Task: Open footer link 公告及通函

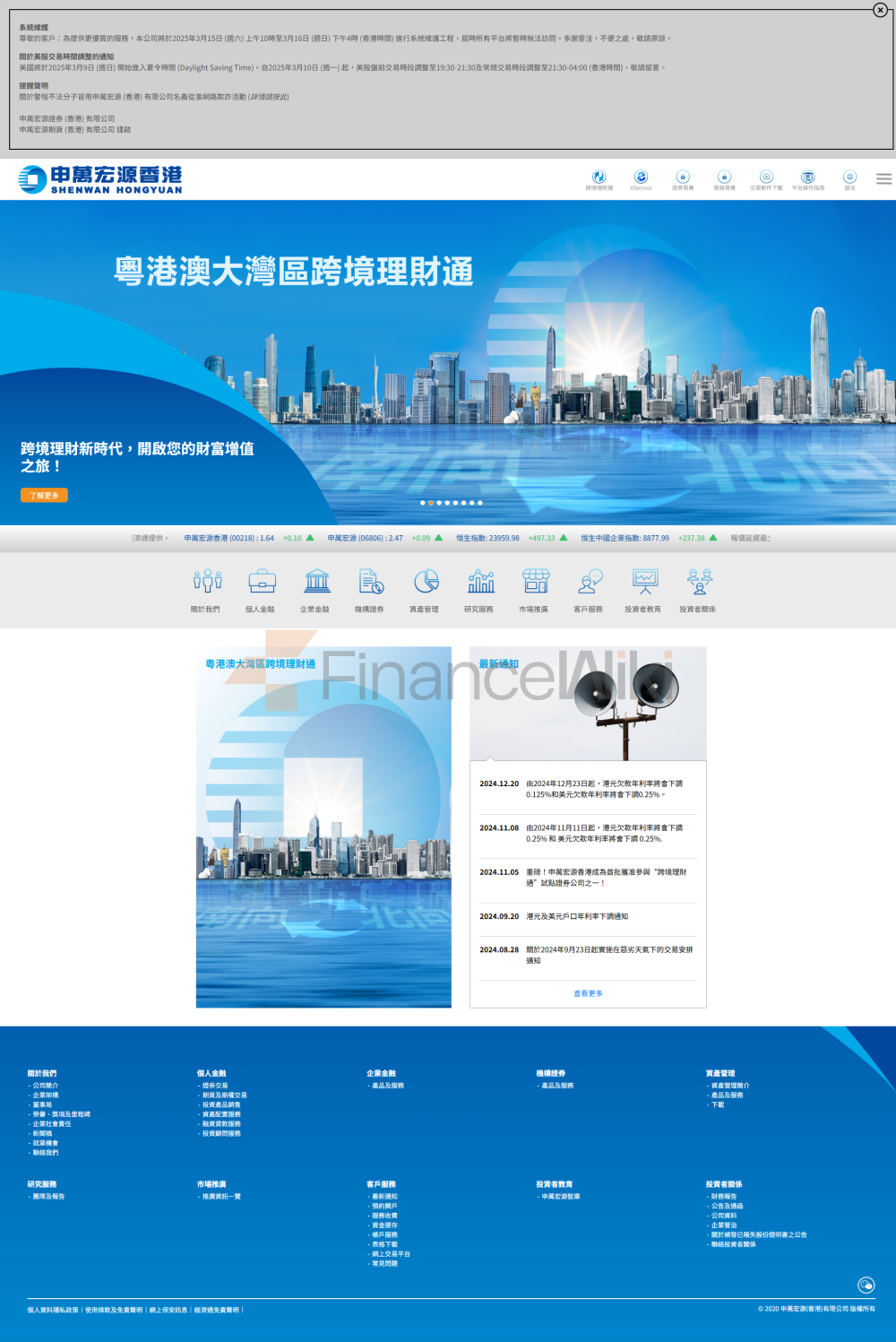Action: coord(727,1207)
